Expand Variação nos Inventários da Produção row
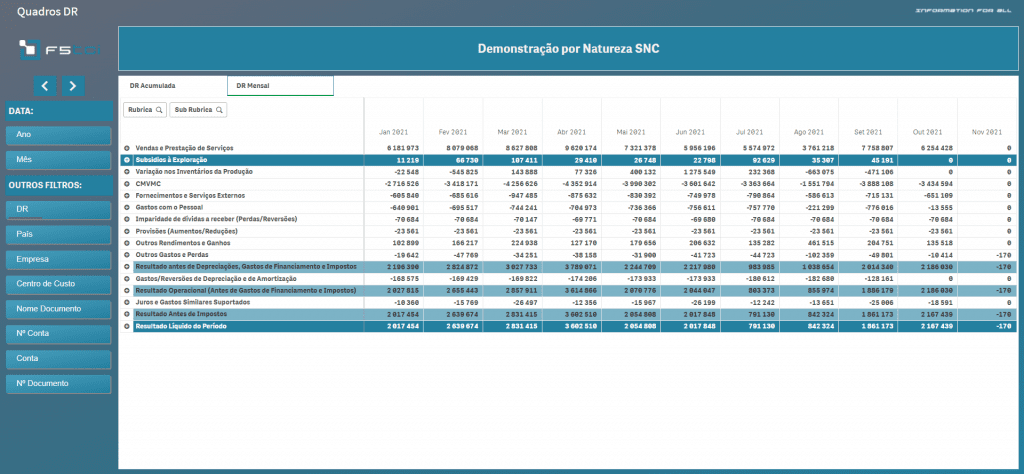The width and height of the screenshot is (1024, 474). [127, 172]
